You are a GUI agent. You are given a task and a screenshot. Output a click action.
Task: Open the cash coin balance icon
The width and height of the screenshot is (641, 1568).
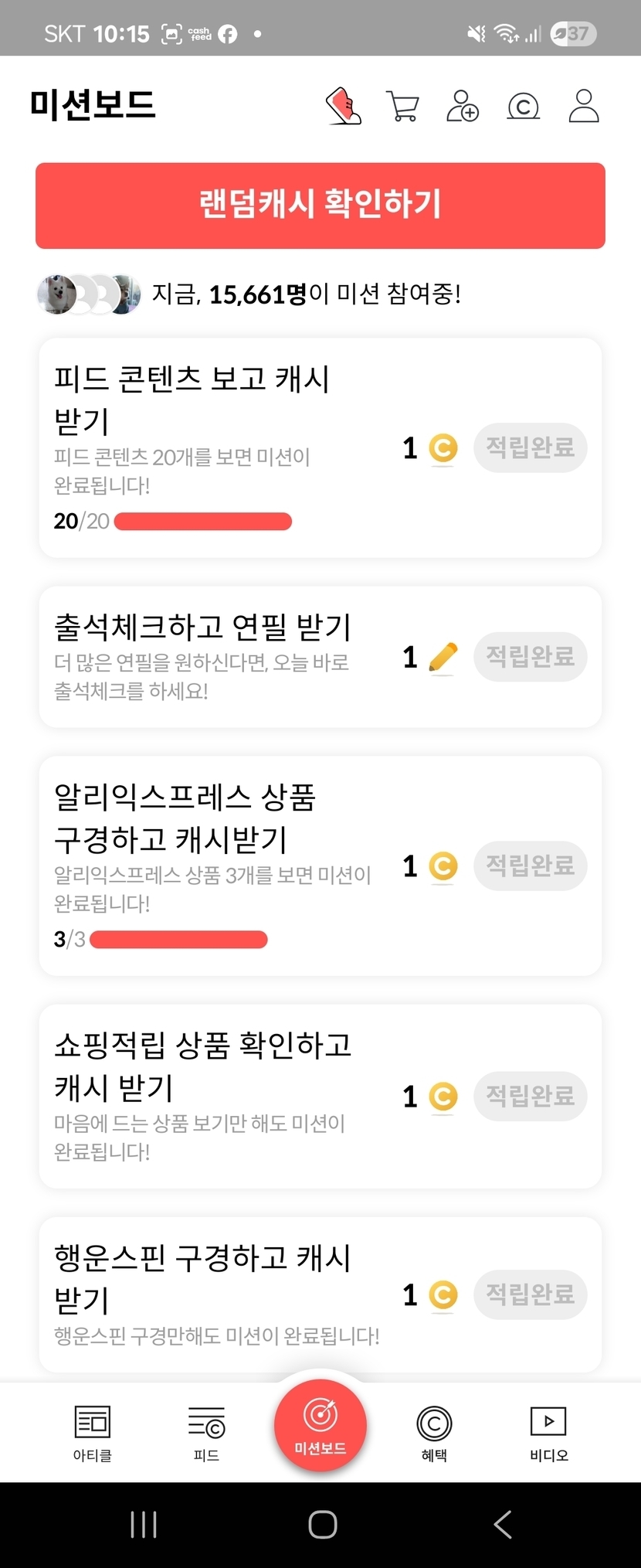pos(523,107)
